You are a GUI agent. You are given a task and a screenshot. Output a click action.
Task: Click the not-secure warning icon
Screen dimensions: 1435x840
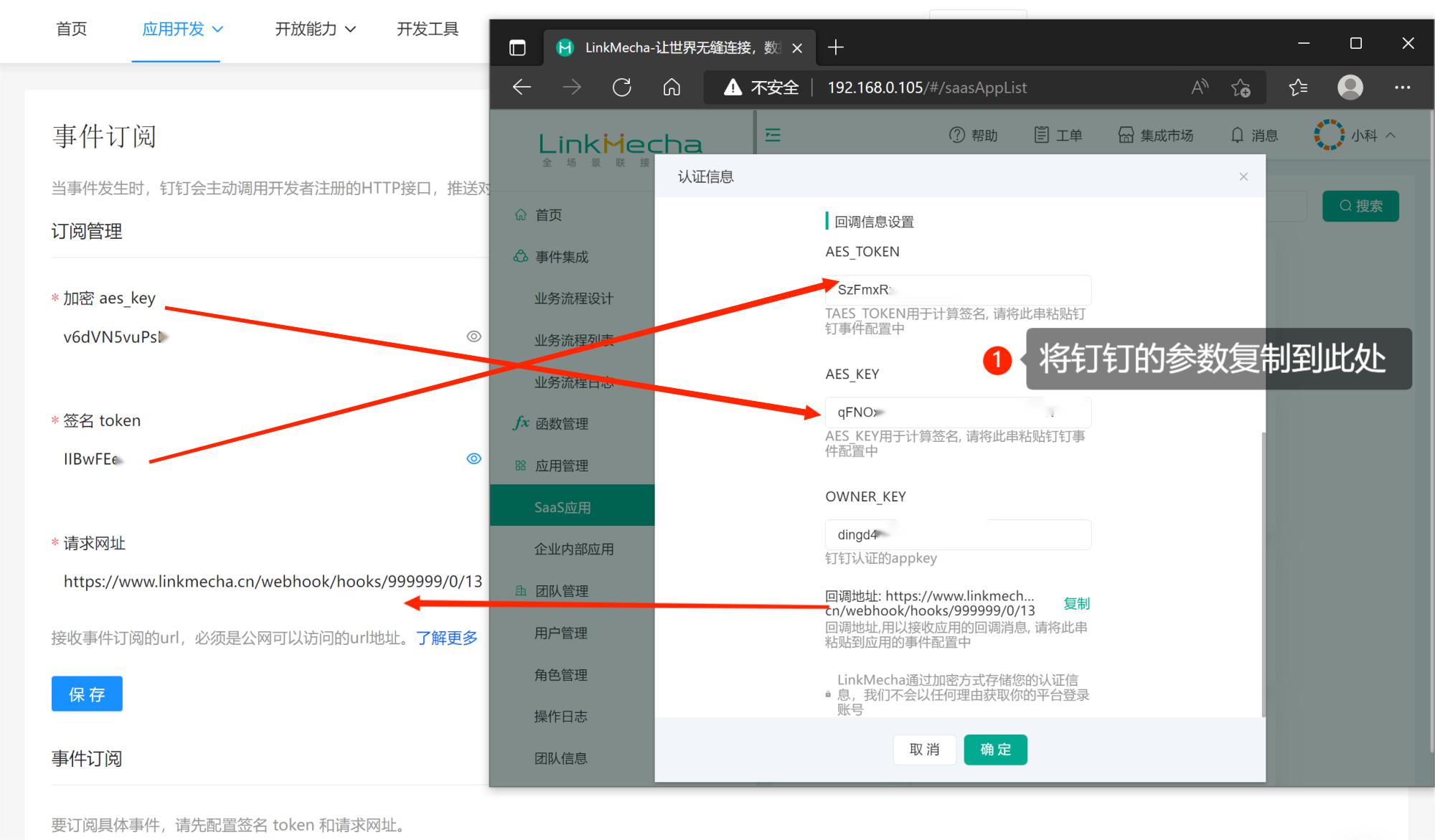tap(733, 88)
